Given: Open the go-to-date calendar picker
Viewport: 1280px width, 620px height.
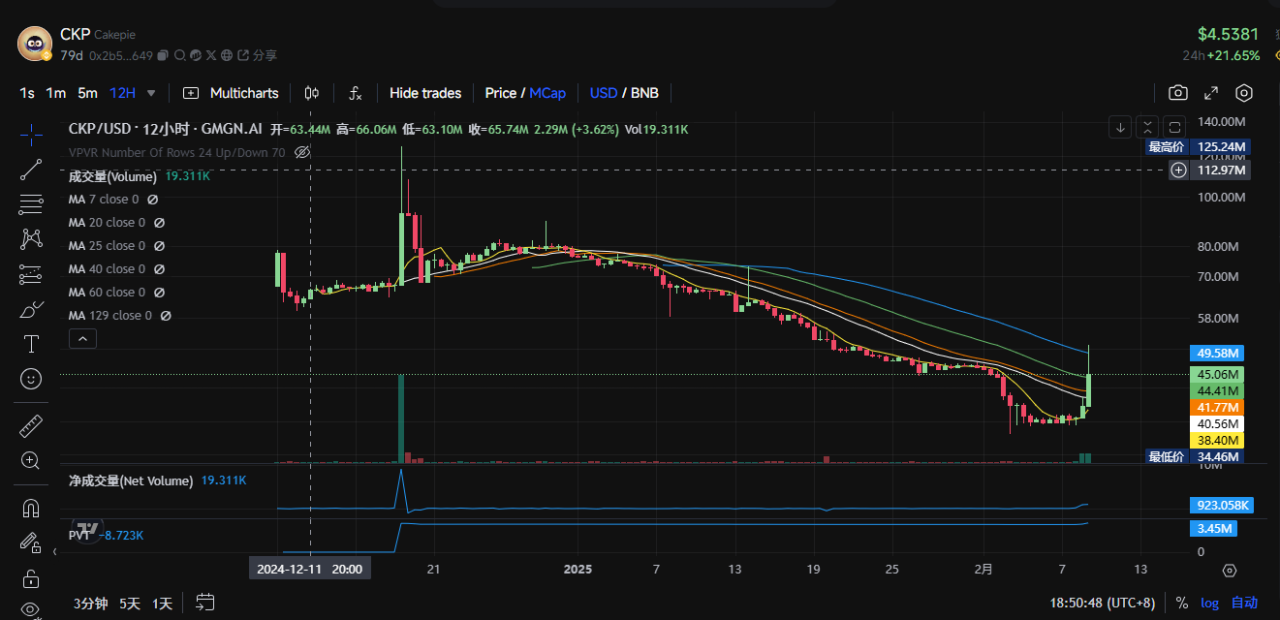Looking at the screenshot, I should pyautogui.click(x=205, y=603).
